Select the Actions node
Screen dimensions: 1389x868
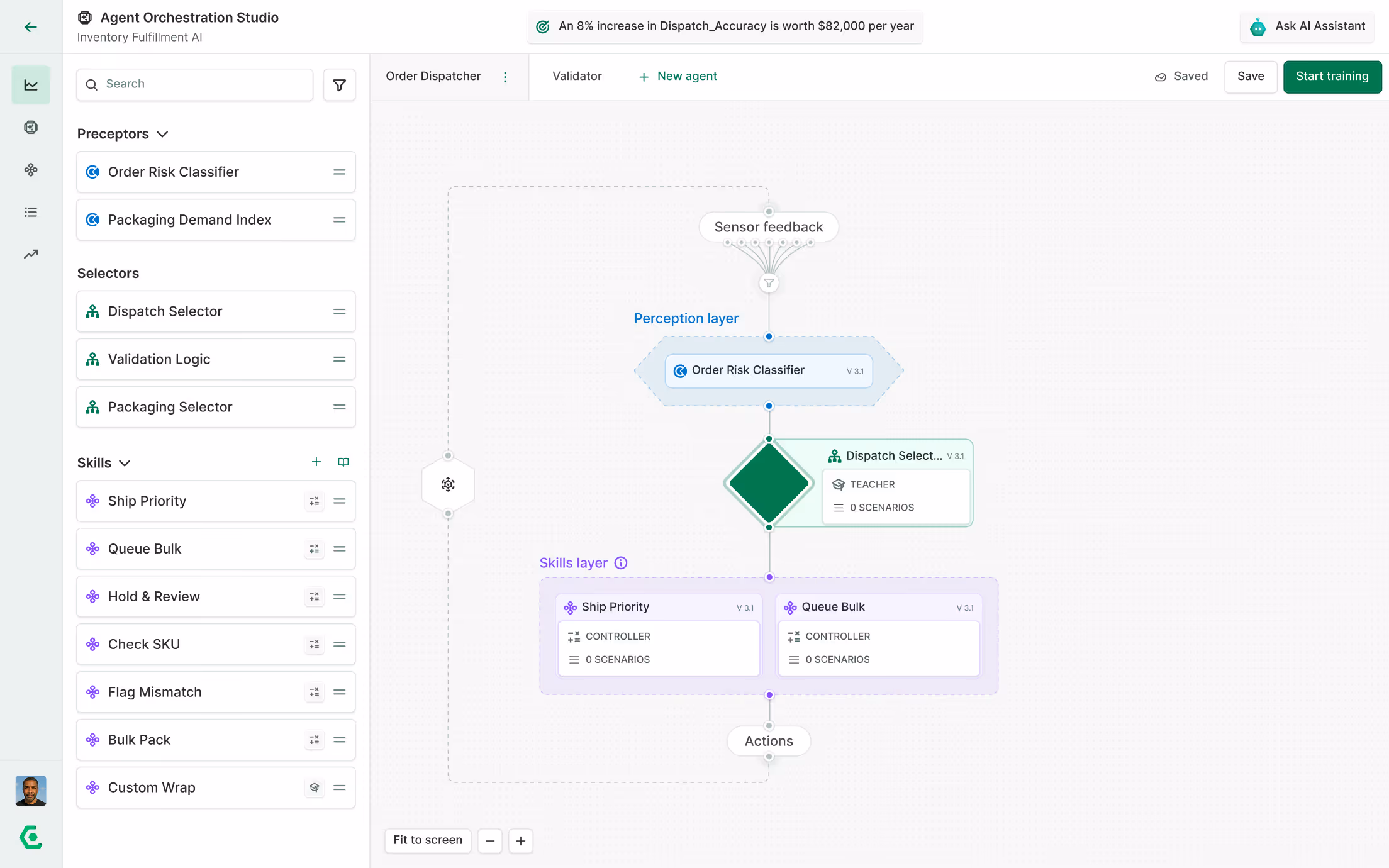coord(769,741)
